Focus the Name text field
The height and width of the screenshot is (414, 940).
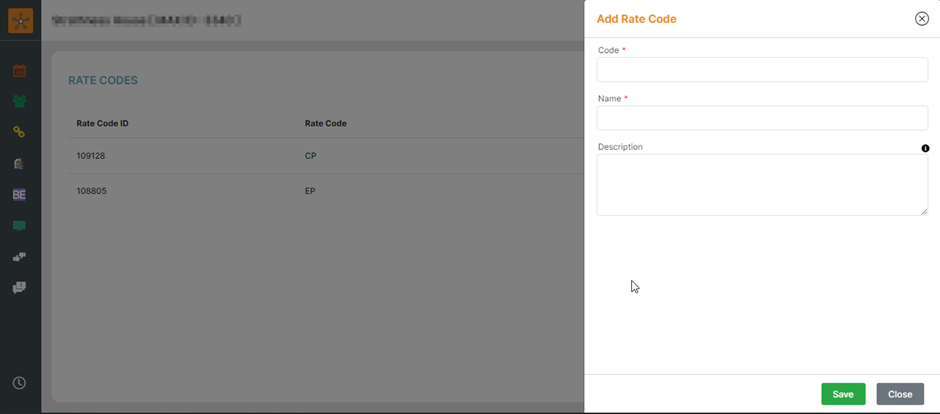tap(762, 118)
